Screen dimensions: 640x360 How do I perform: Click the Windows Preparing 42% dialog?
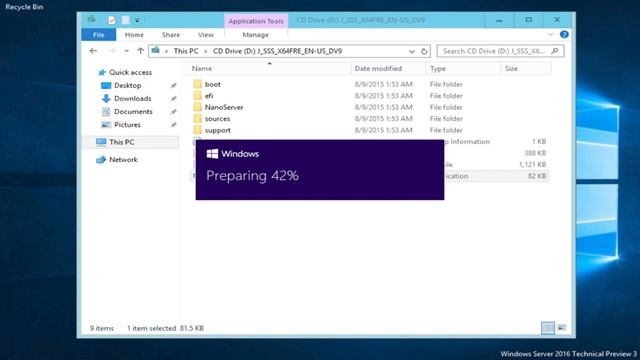point(320,170)
